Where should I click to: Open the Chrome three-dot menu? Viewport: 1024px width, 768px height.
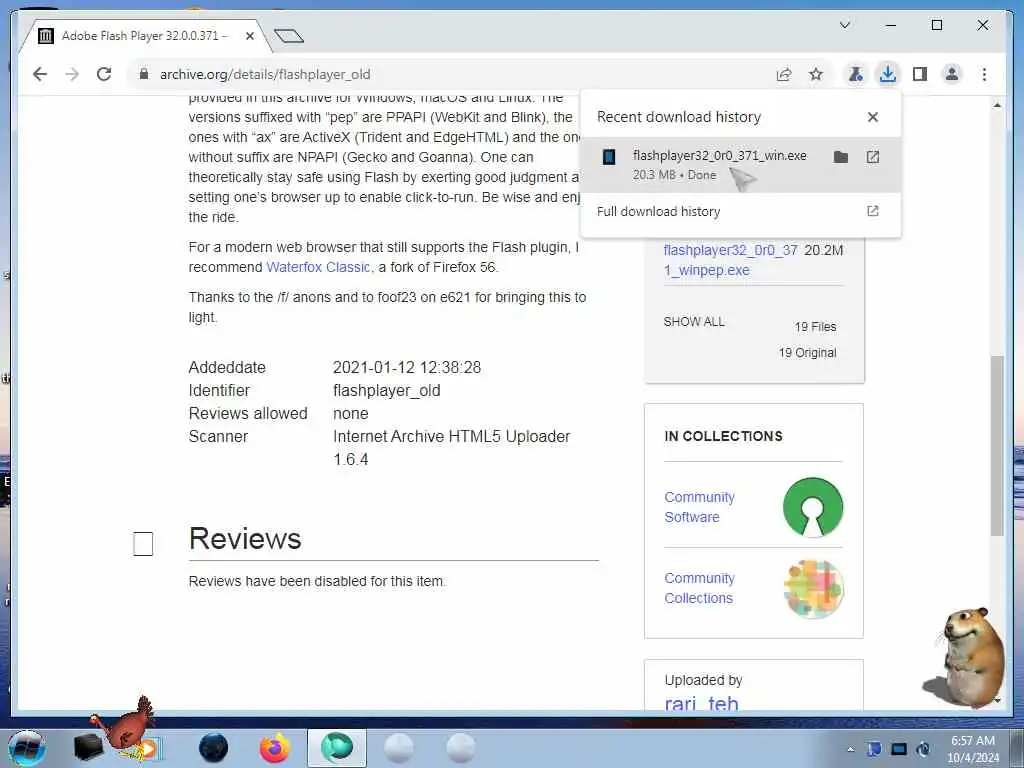(x=984, y=74)
